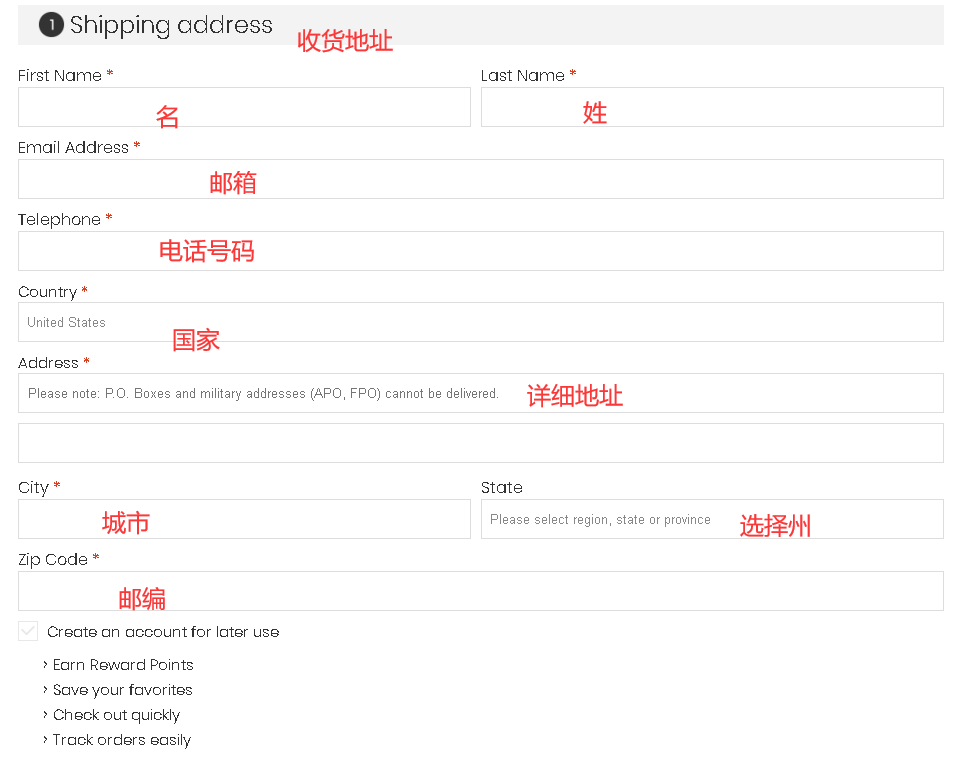Click the Shipping address section heading
This screenshot has width=959, height=765.
coord(171,25)
